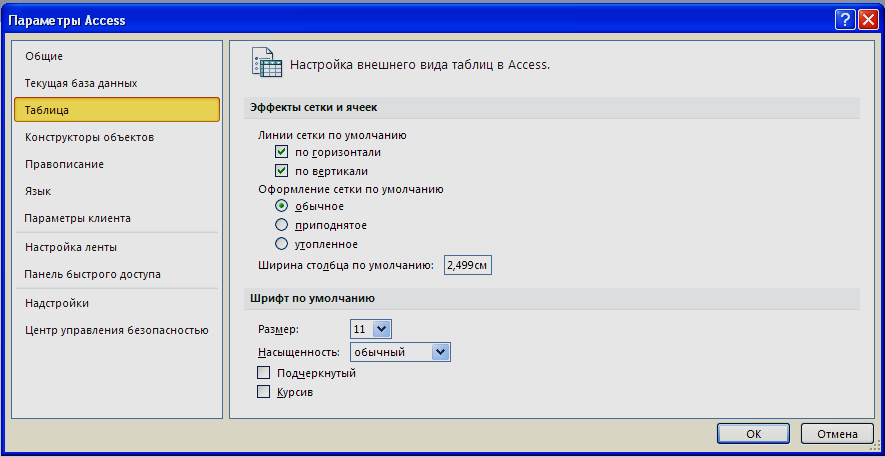Open the Центр управления безопасностью category
The height and width of the screenshot is (457, 885).
pos(117,330)
